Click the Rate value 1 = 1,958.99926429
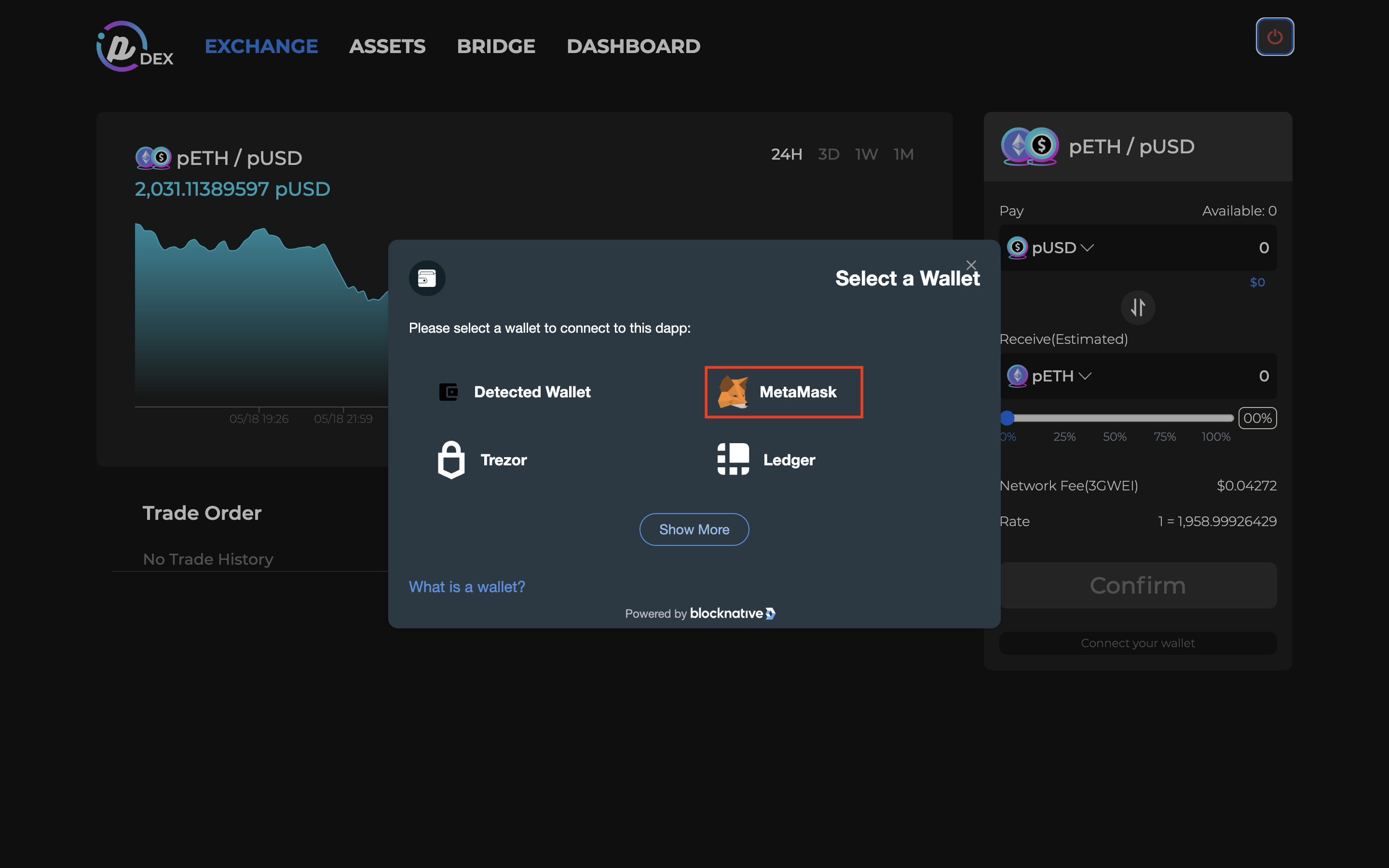Viewport: 1389px width, 868px height. (1217, 521)
